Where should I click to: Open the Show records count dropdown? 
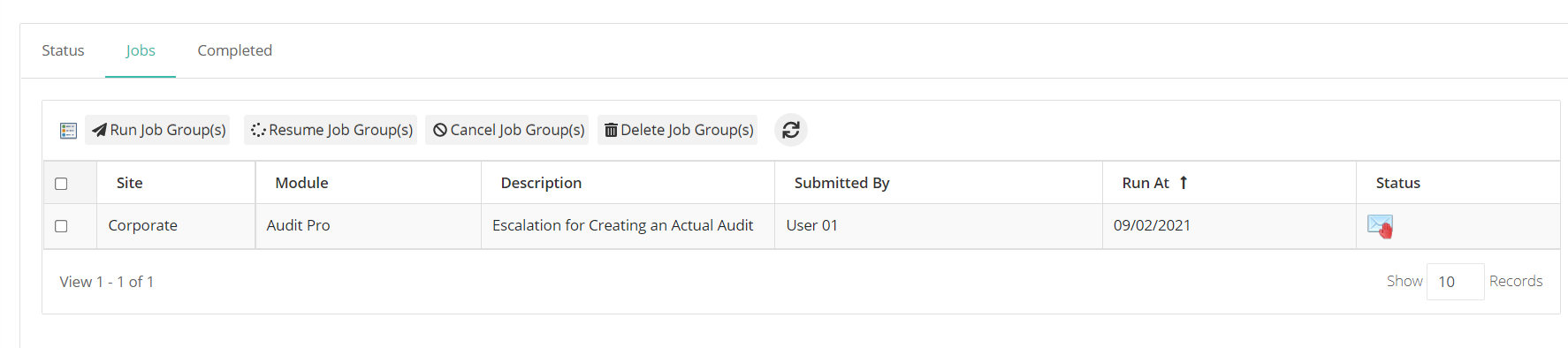pyautogui.click(x=1455, y=282)
